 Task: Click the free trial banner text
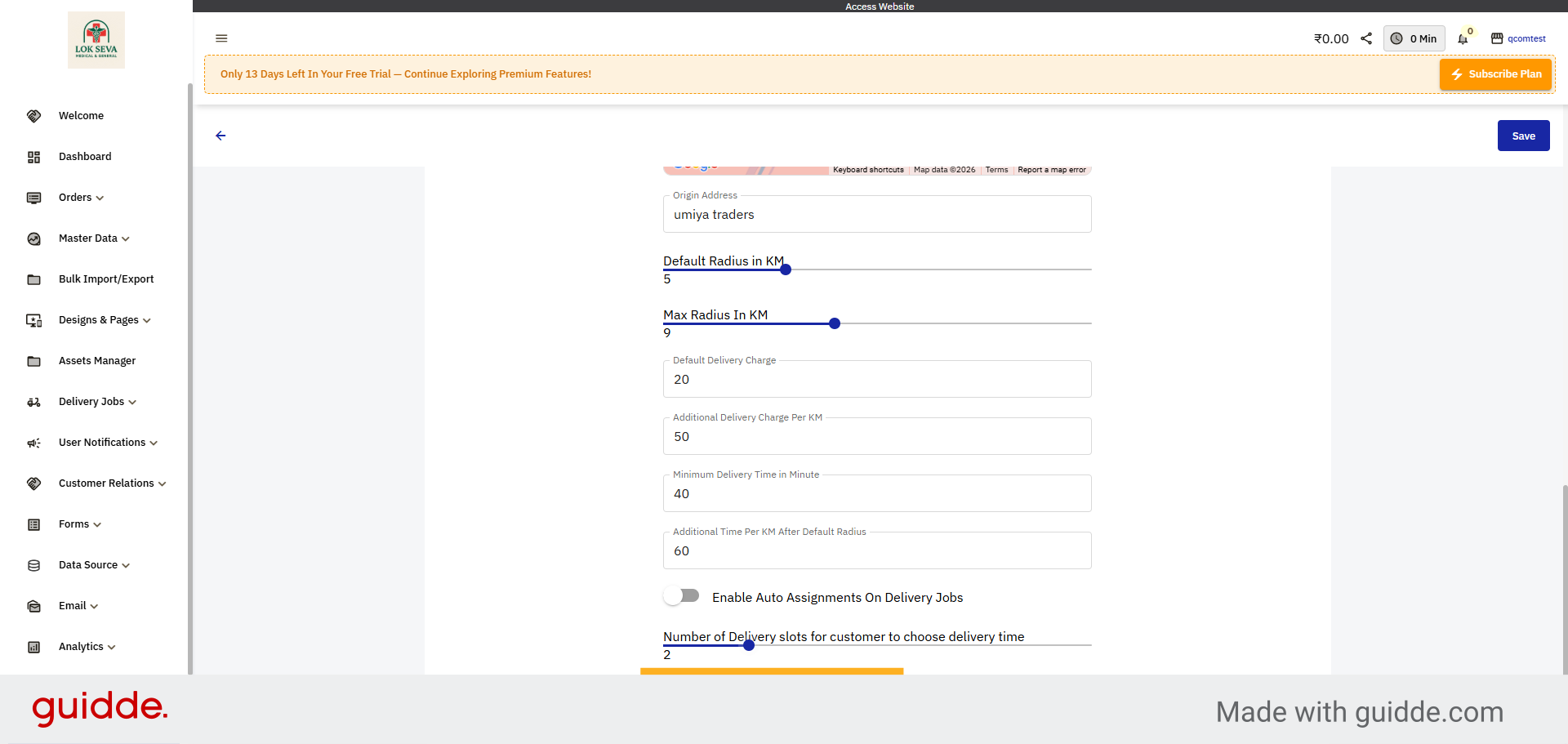(406, 74)
